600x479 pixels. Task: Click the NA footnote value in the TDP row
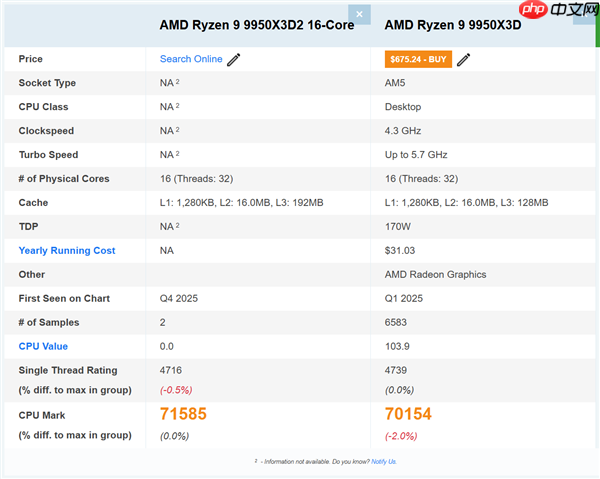coord(170,227)
